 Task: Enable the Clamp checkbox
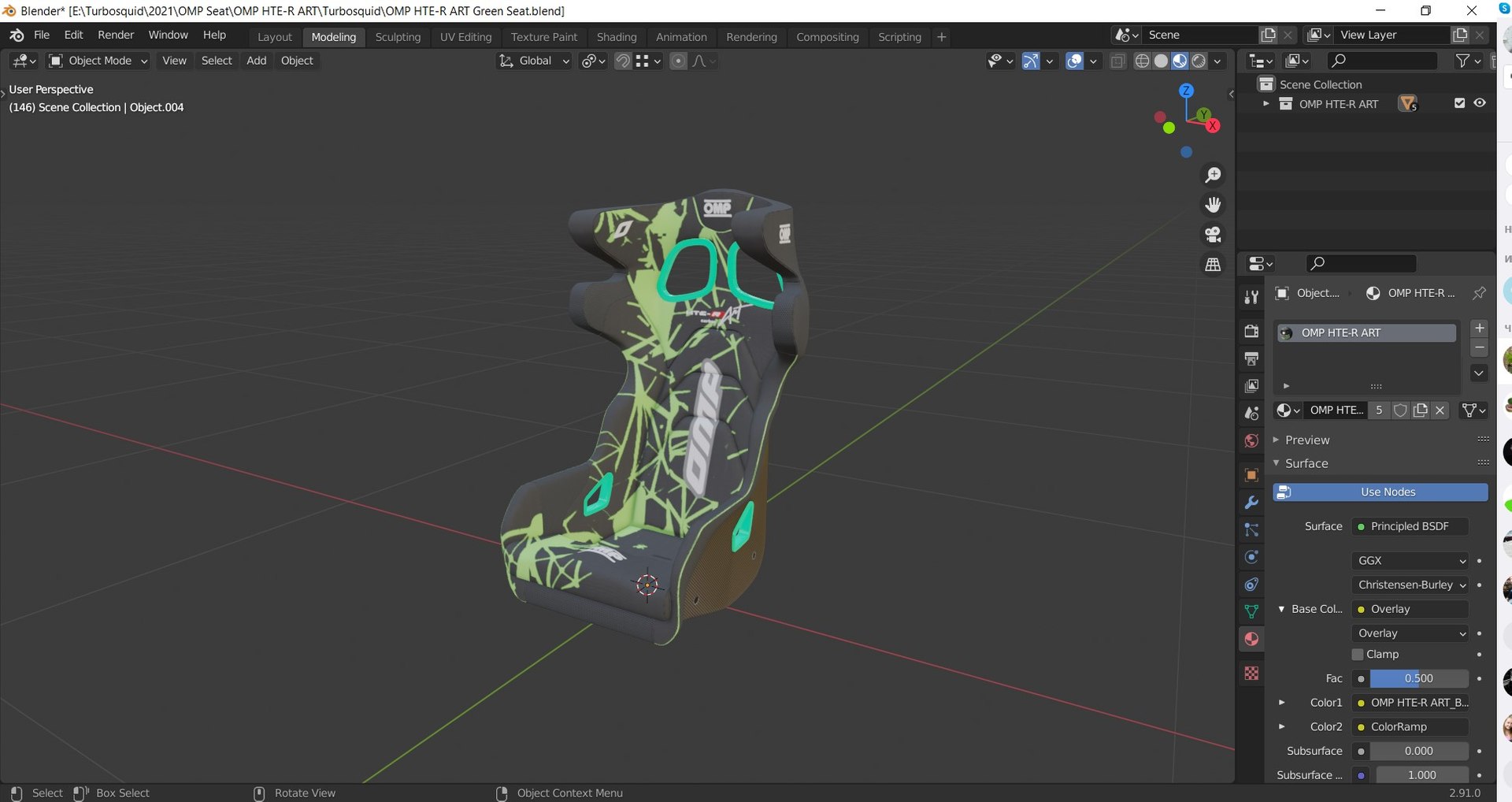pos(1358,655)
